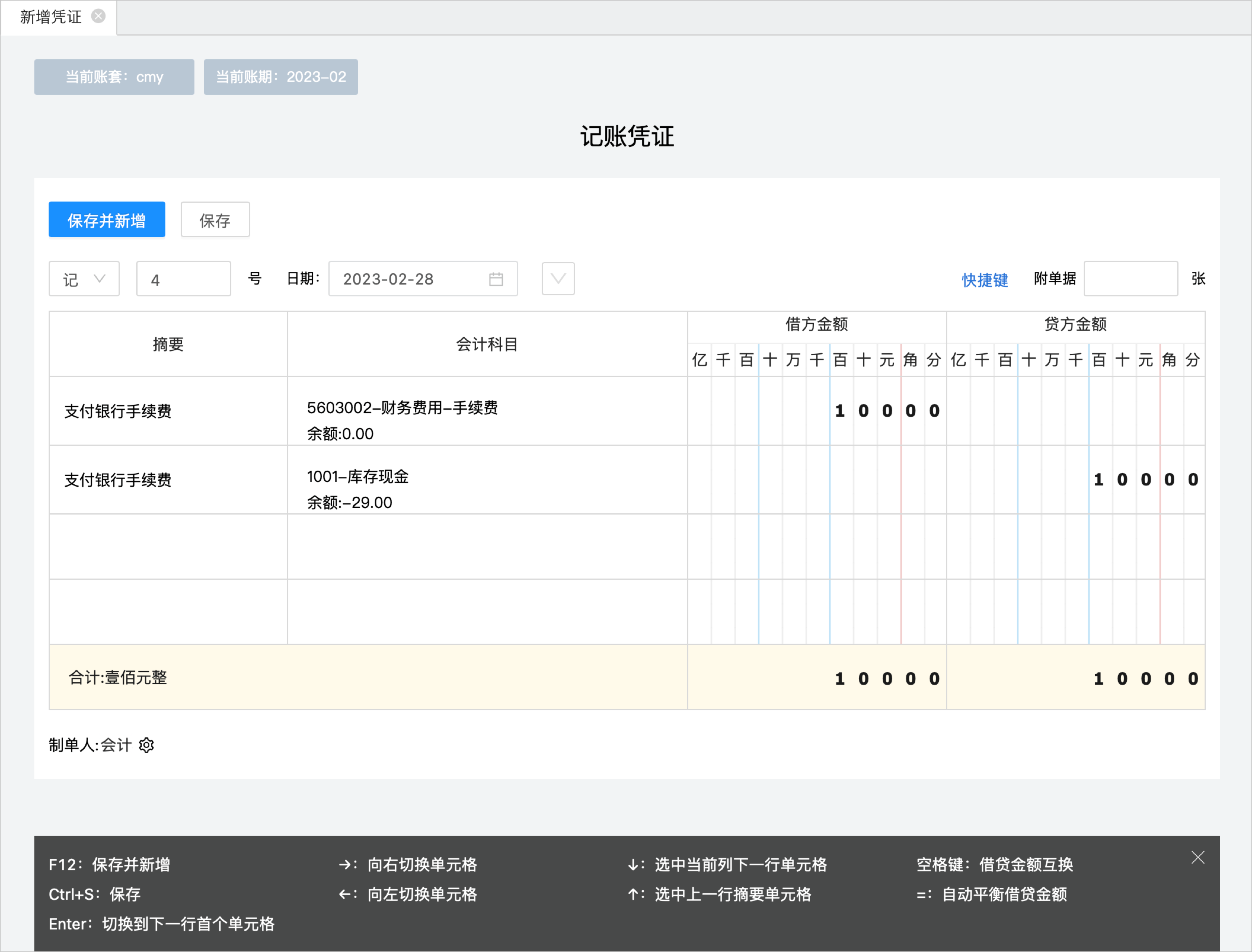Viewport: 1252px width, 952px height.
Task: Click the 借方金额 column header
Action: pos(817,325)
